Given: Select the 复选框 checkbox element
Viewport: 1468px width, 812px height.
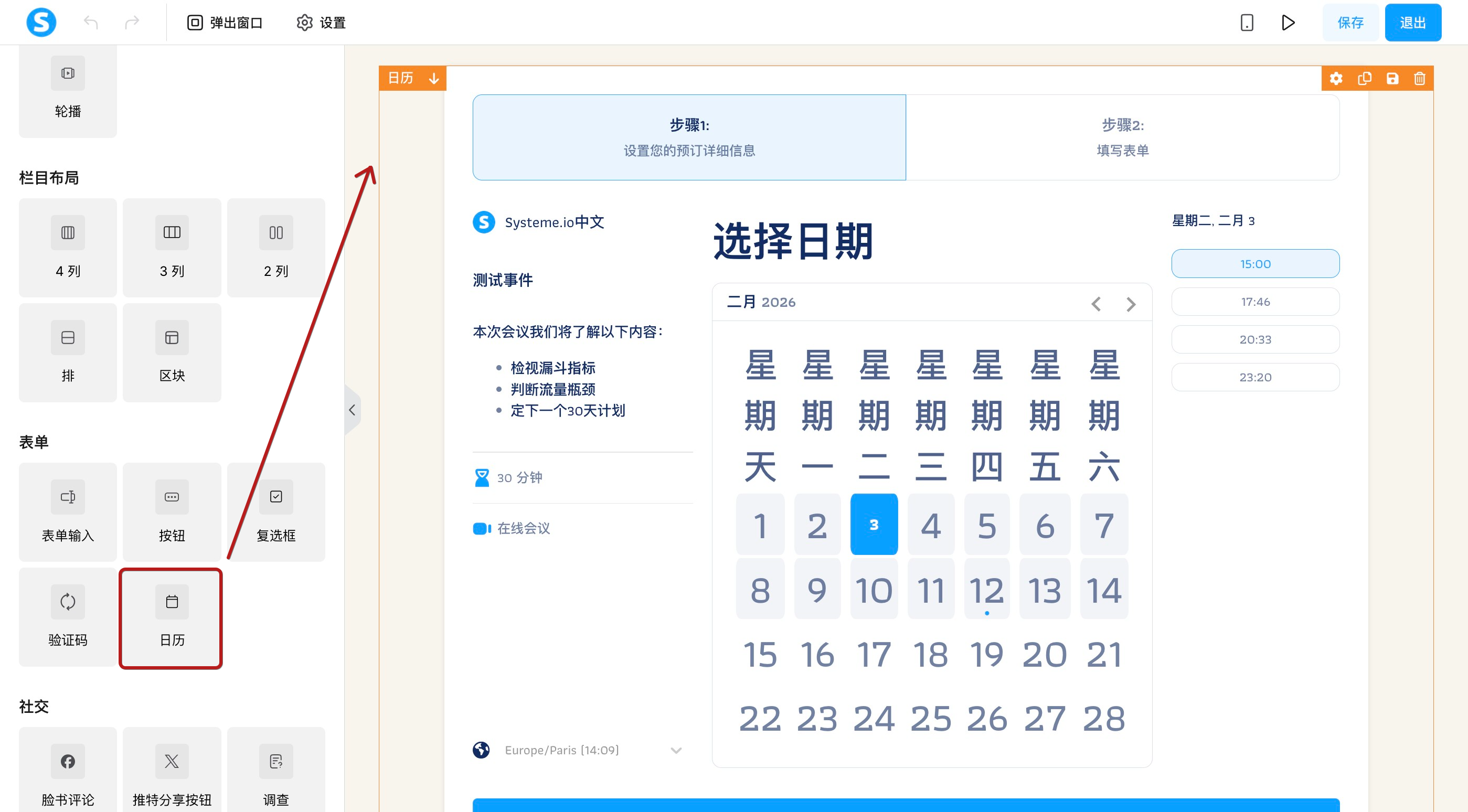Looking at the screenshot, I should [276, 512].
